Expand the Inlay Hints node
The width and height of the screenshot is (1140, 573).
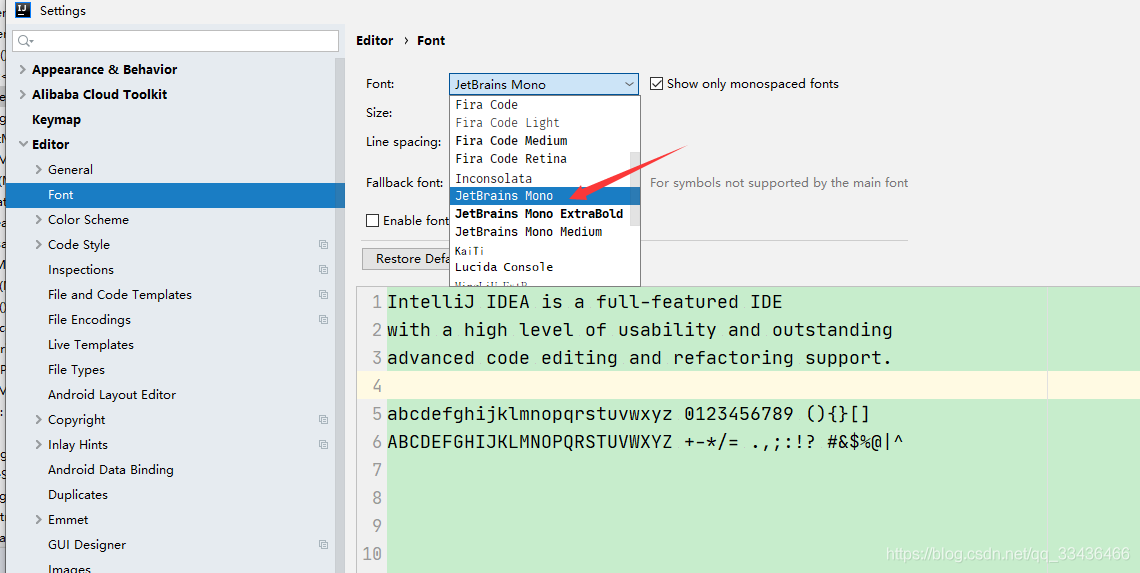(x=39, y=445)
